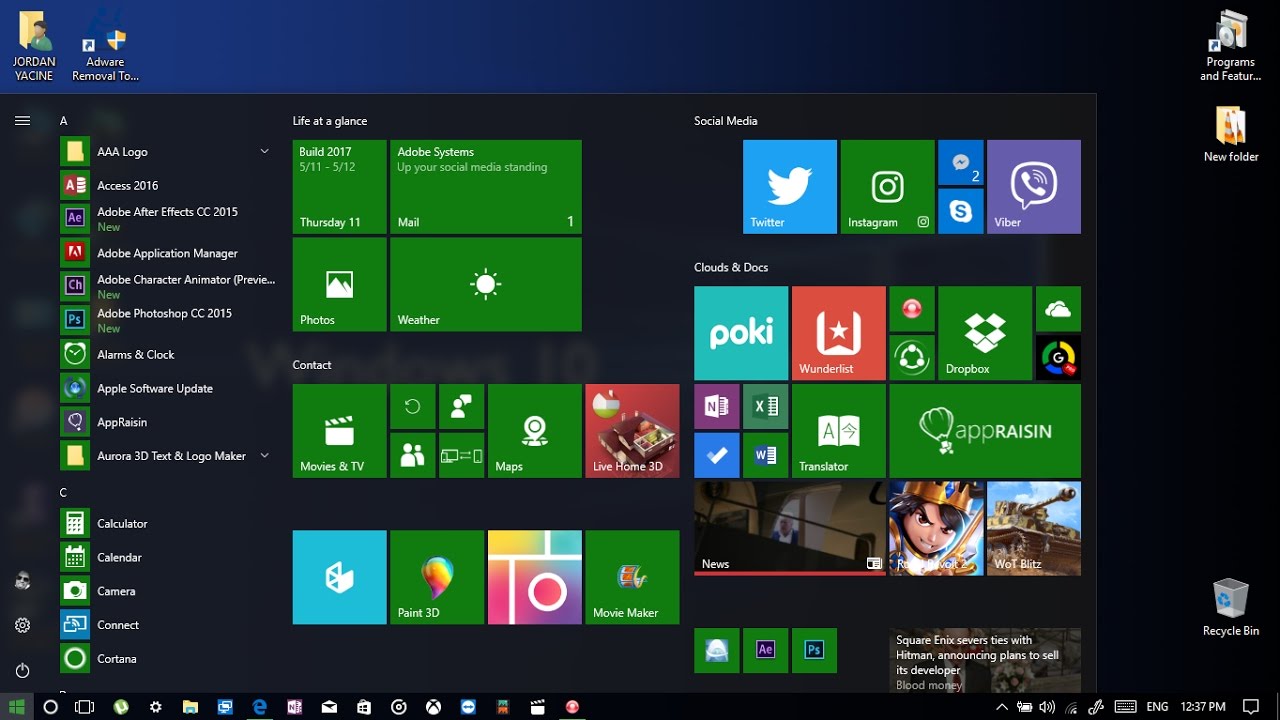
Task: Launch Adobe After Effects CC 2015
Action: coord(166,219)
